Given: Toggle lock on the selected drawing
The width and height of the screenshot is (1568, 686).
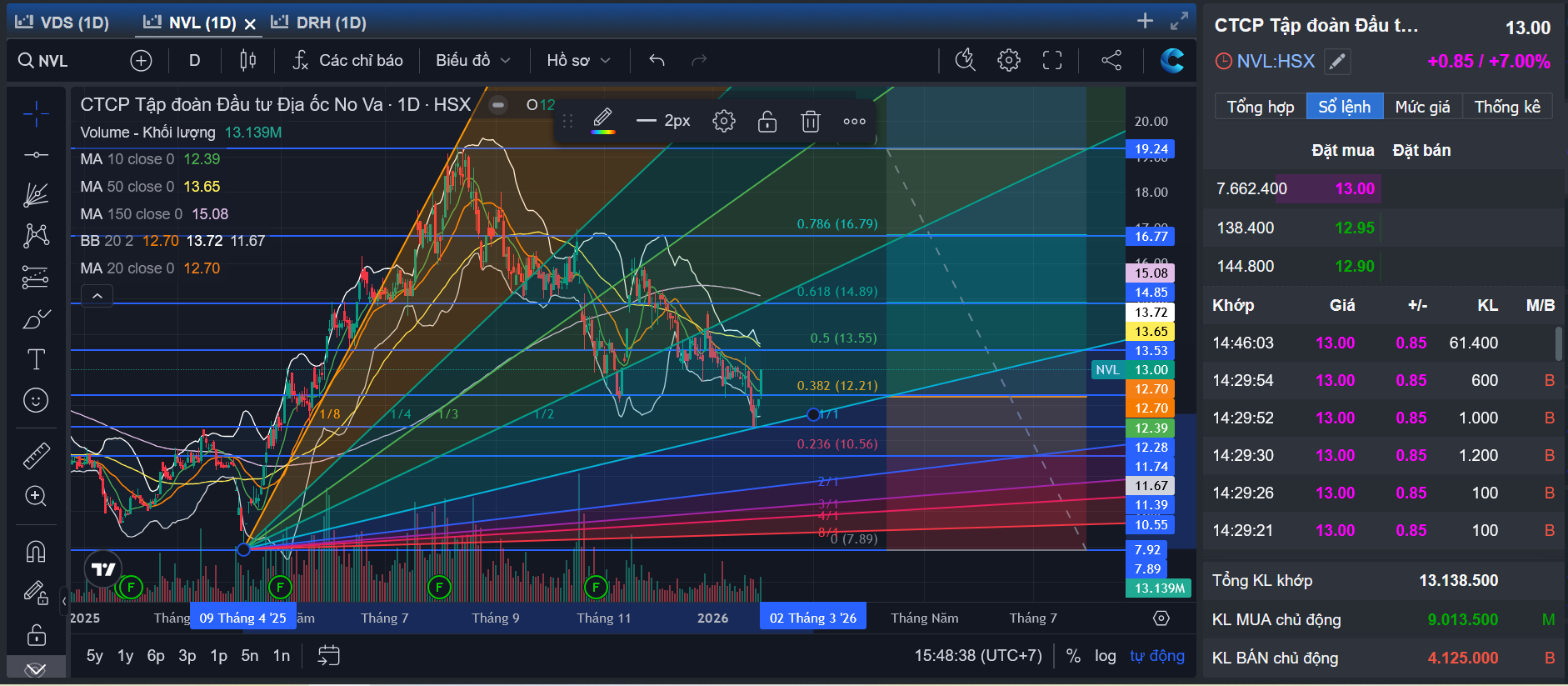Looking at the screenshot, I should tap(767, 122).
